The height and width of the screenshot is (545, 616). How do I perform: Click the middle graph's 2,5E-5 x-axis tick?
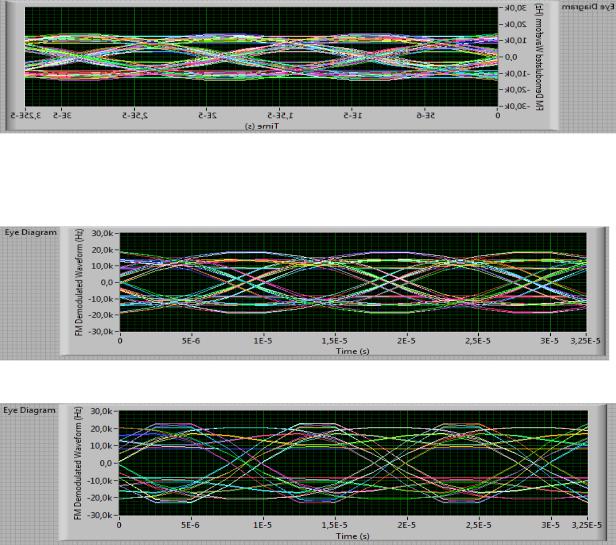click(478, 341)
